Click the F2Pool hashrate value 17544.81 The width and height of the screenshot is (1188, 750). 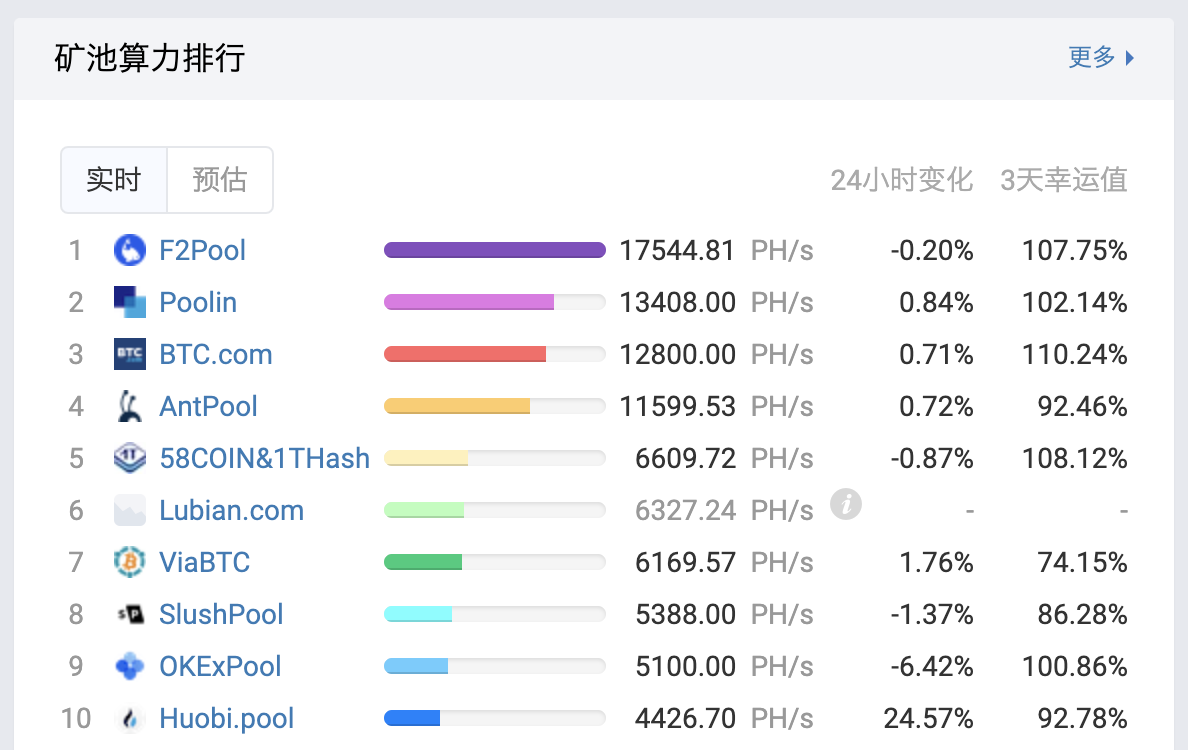tap(677, 251)
